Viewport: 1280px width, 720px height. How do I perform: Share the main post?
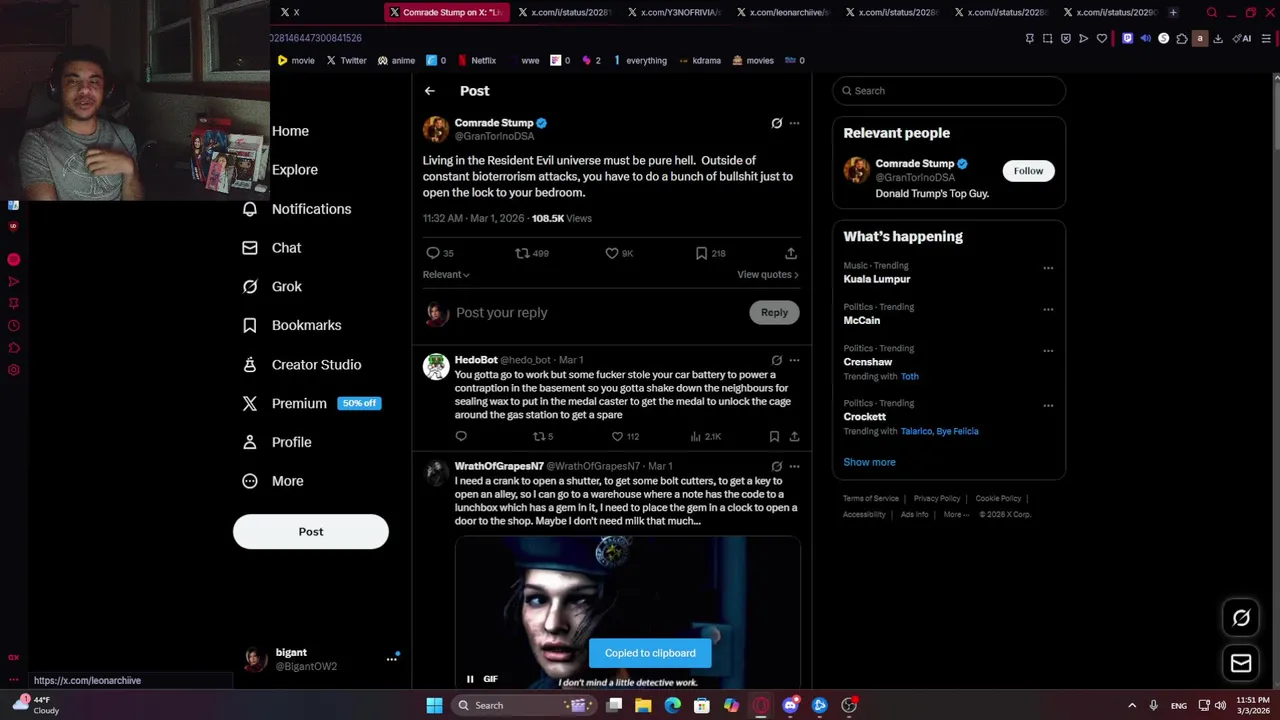click(x=791, y=254)
